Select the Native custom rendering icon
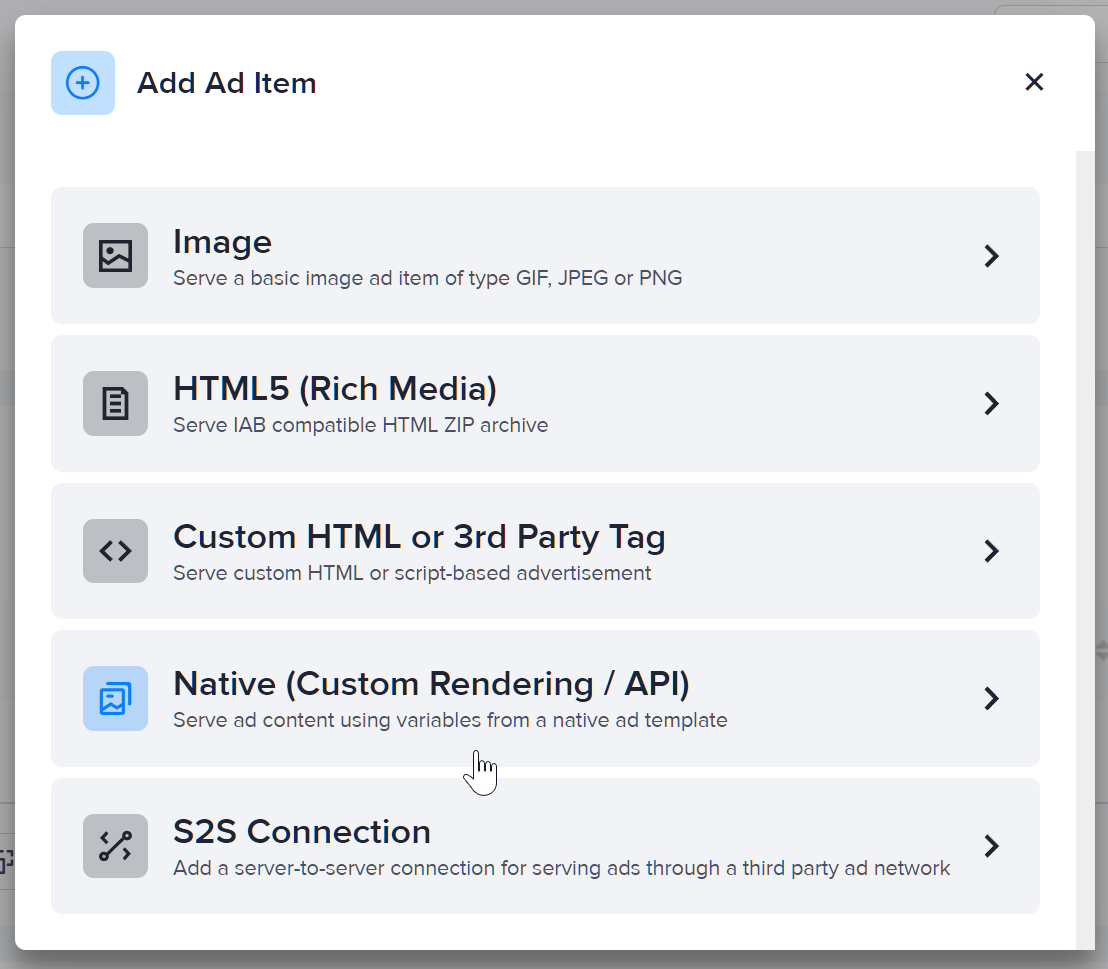This screenshot has width=1108, height=969. click(x=115, y=698)
